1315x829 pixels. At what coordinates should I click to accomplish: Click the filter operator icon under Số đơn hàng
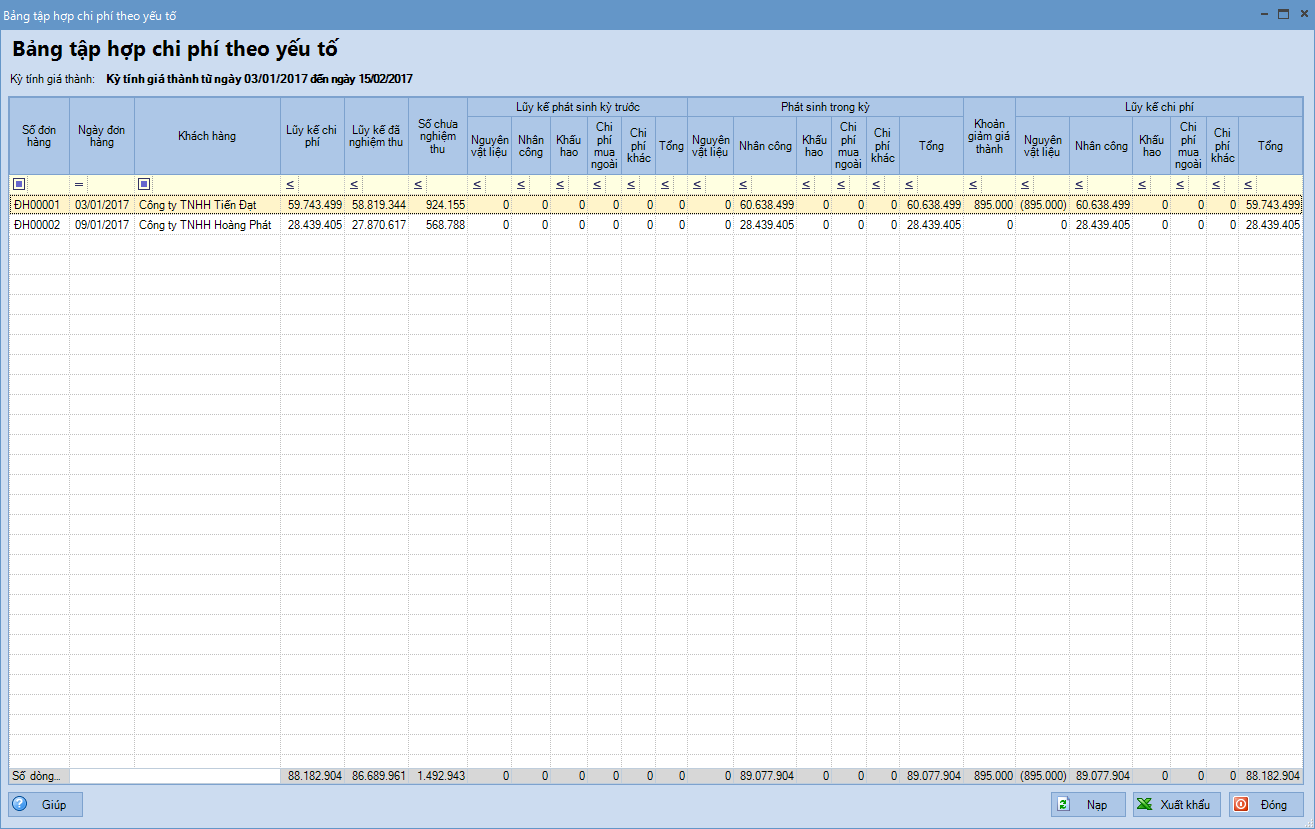click(18, 184)
